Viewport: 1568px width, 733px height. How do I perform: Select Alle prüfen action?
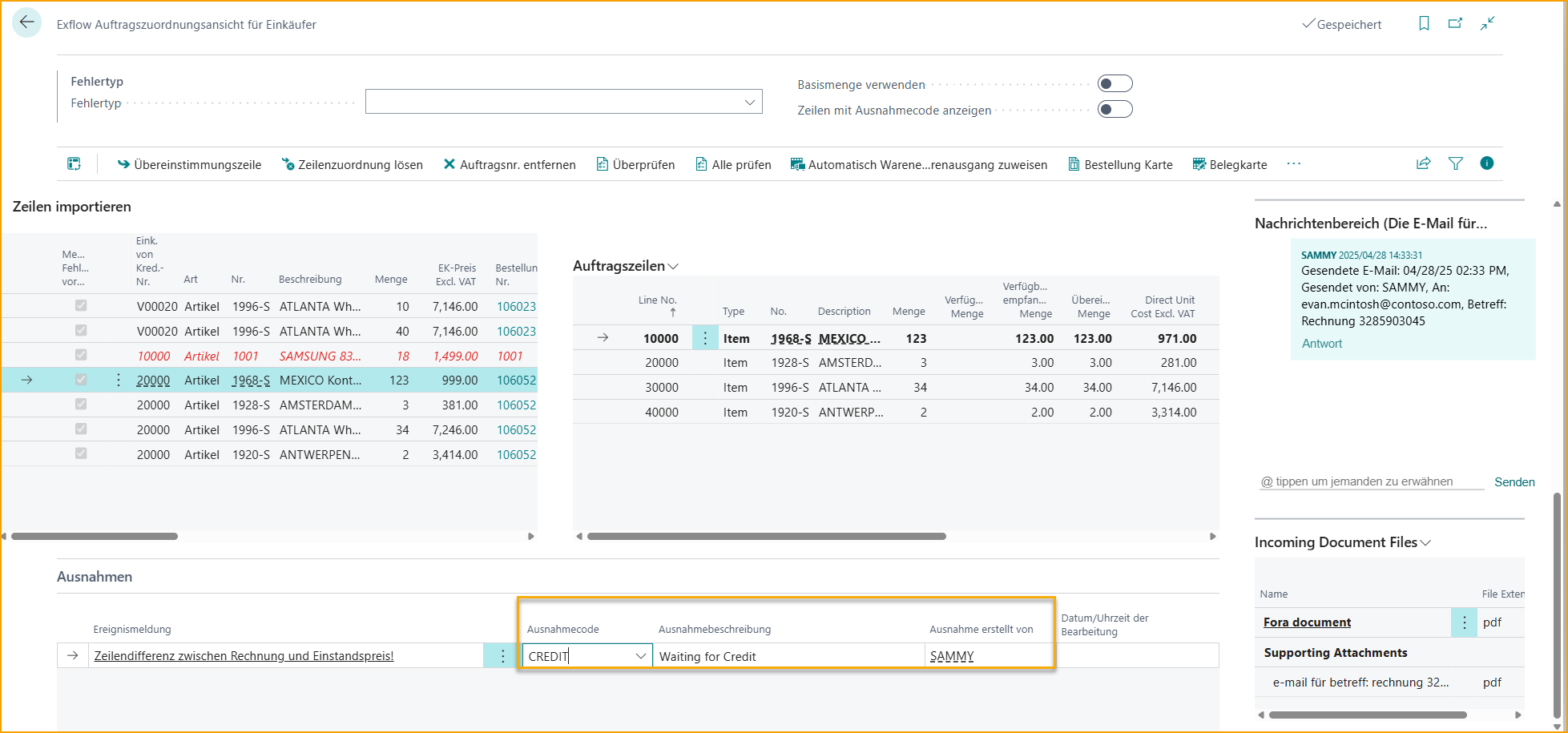coord(733,165)
